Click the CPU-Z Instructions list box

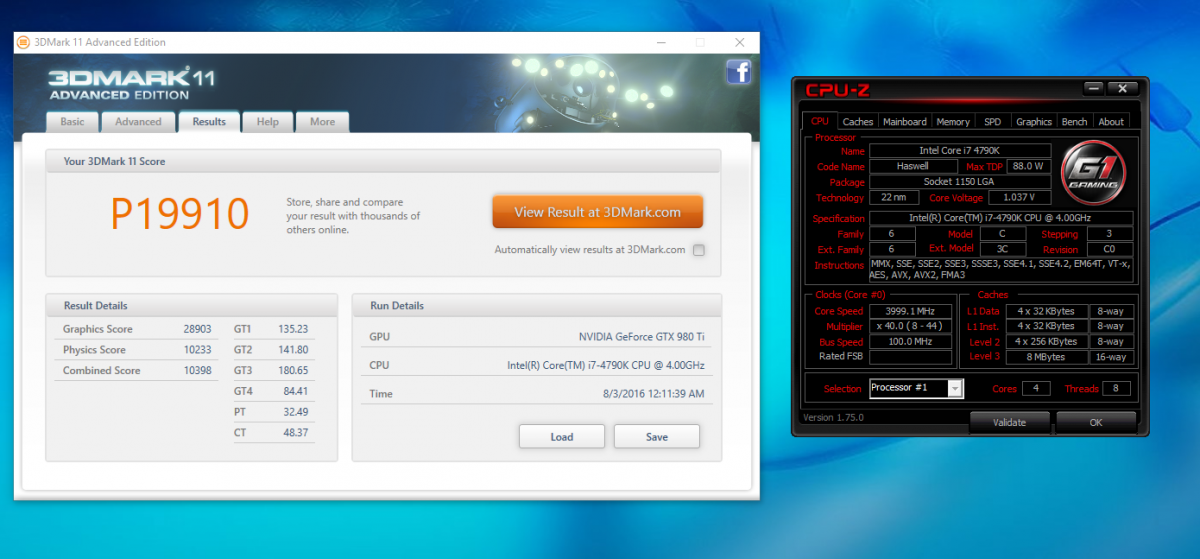pos(1001,270)
